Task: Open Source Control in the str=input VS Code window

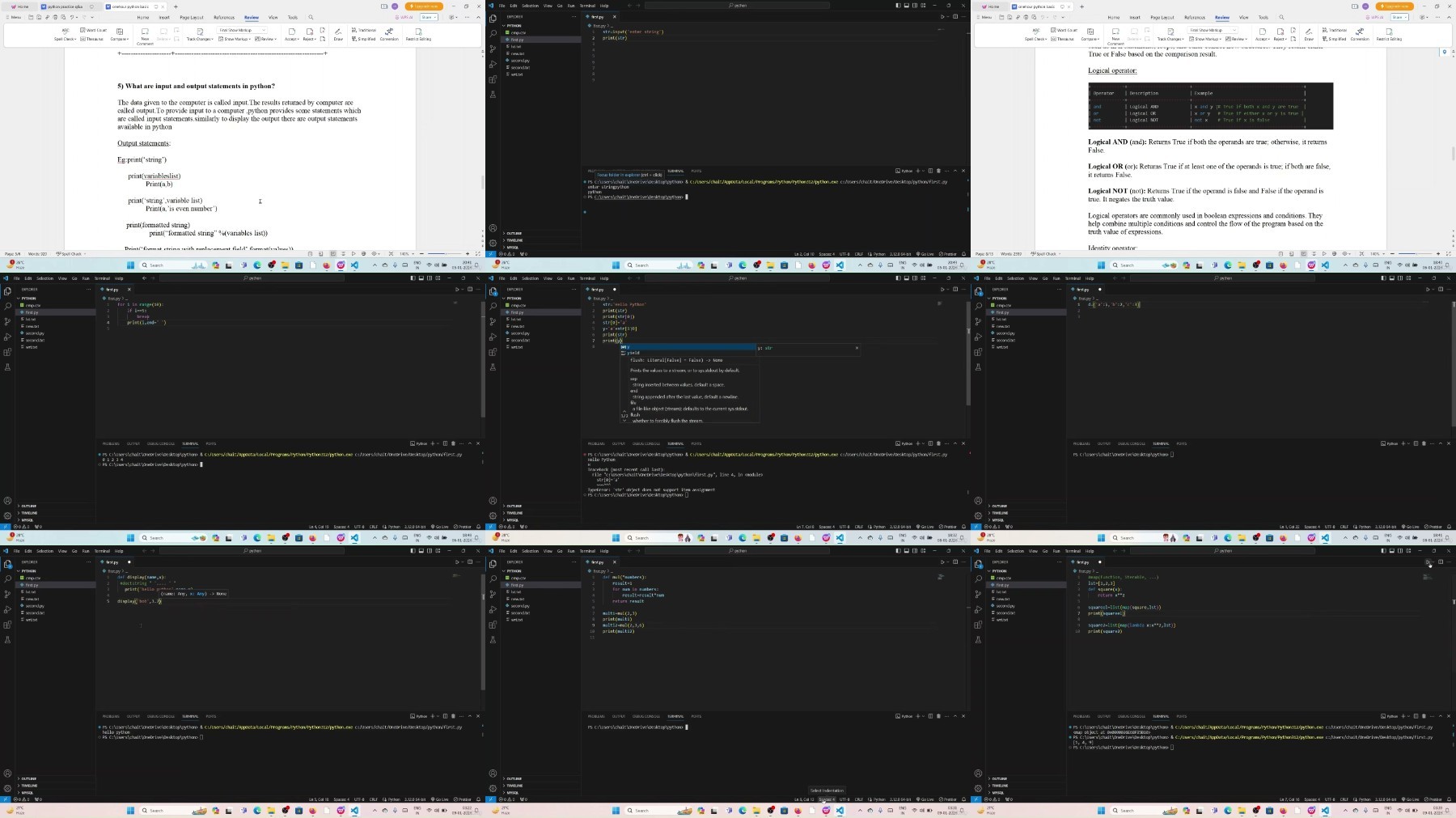Action: [493, 49]
